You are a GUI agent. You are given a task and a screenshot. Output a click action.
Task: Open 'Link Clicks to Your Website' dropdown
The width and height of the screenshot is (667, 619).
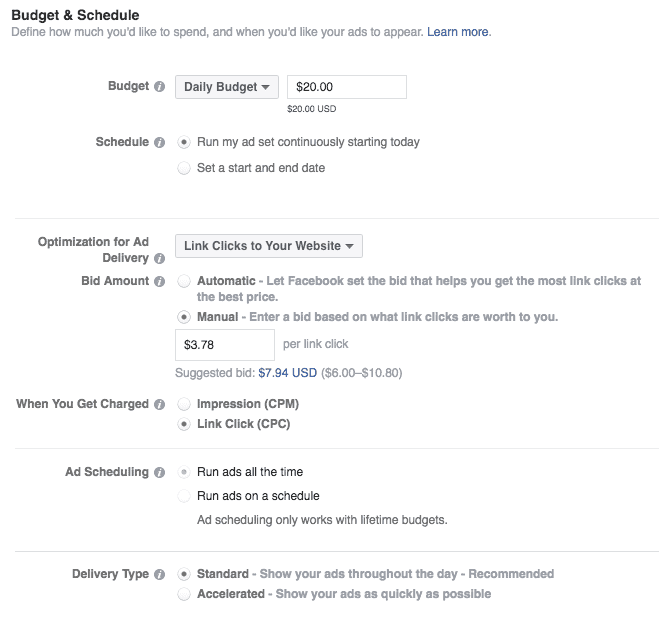point(268,246)
